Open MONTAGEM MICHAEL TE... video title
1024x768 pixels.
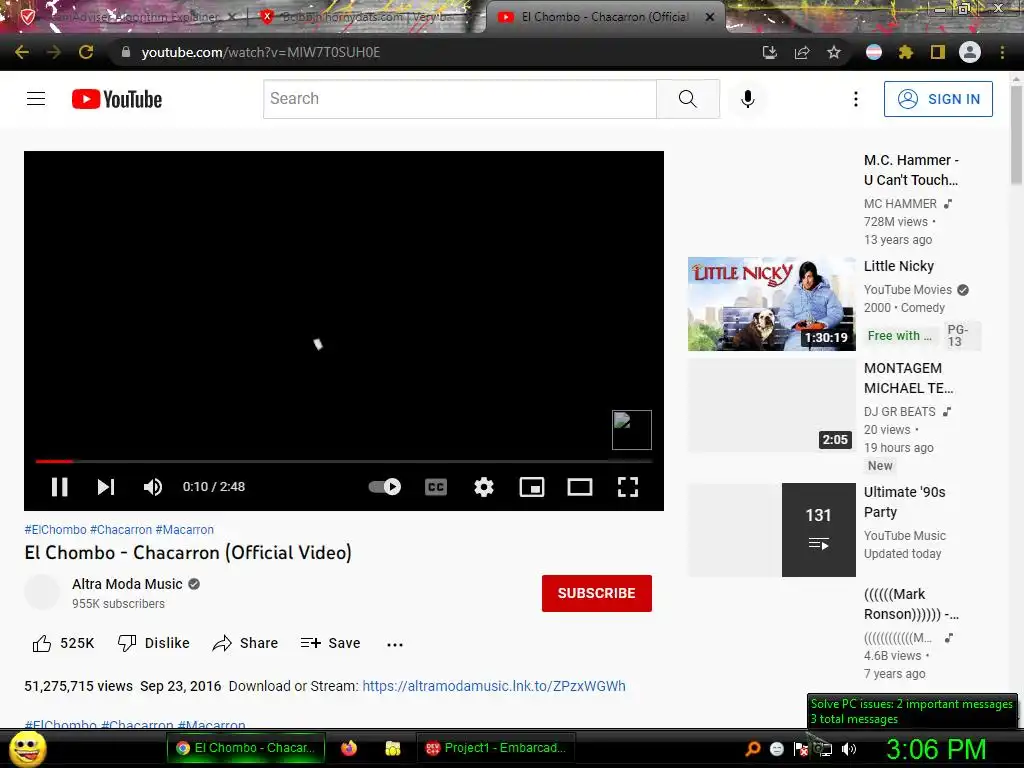(x=908, y=378)
